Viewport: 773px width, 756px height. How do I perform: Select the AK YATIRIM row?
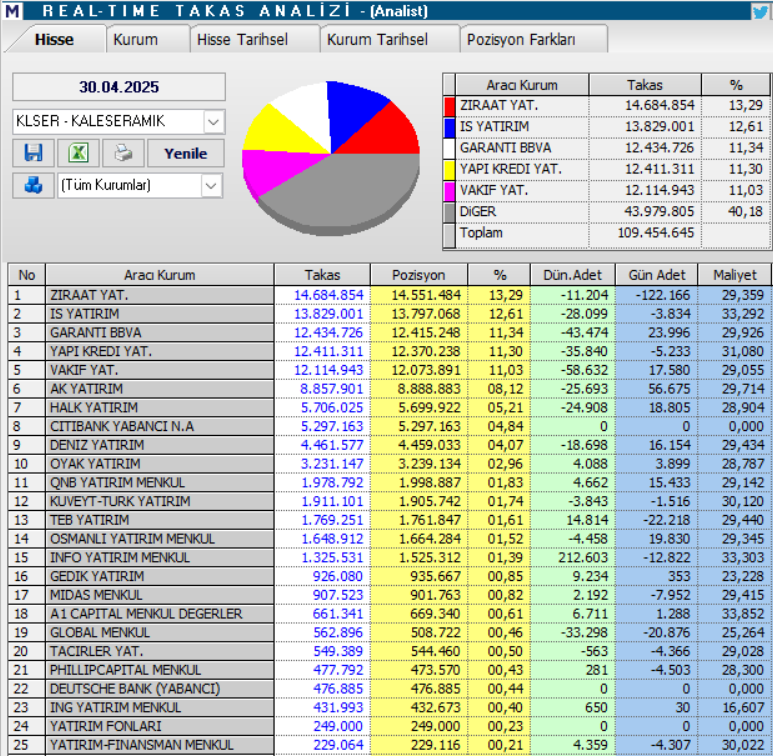389,389
